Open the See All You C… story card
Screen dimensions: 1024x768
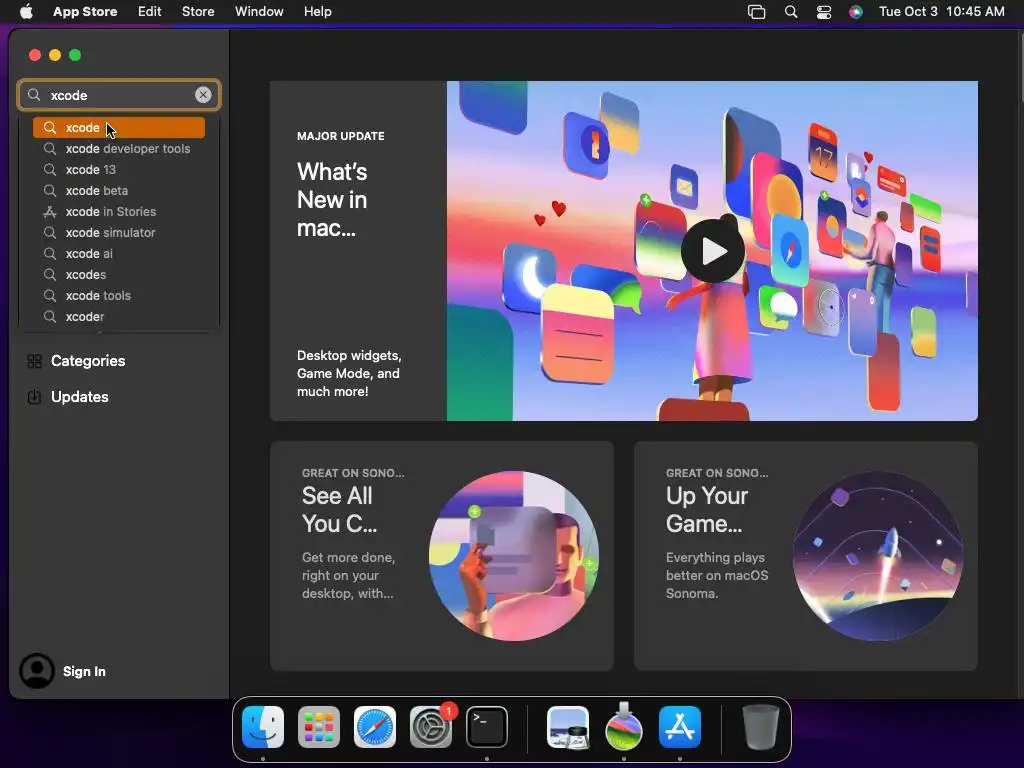click(x=441, y=556)
